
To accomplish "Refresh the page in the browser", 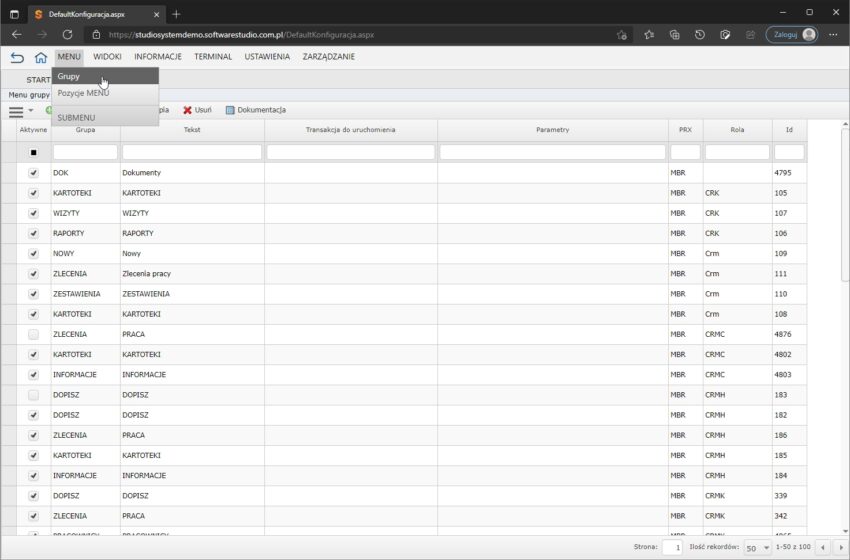I will 67,34.
